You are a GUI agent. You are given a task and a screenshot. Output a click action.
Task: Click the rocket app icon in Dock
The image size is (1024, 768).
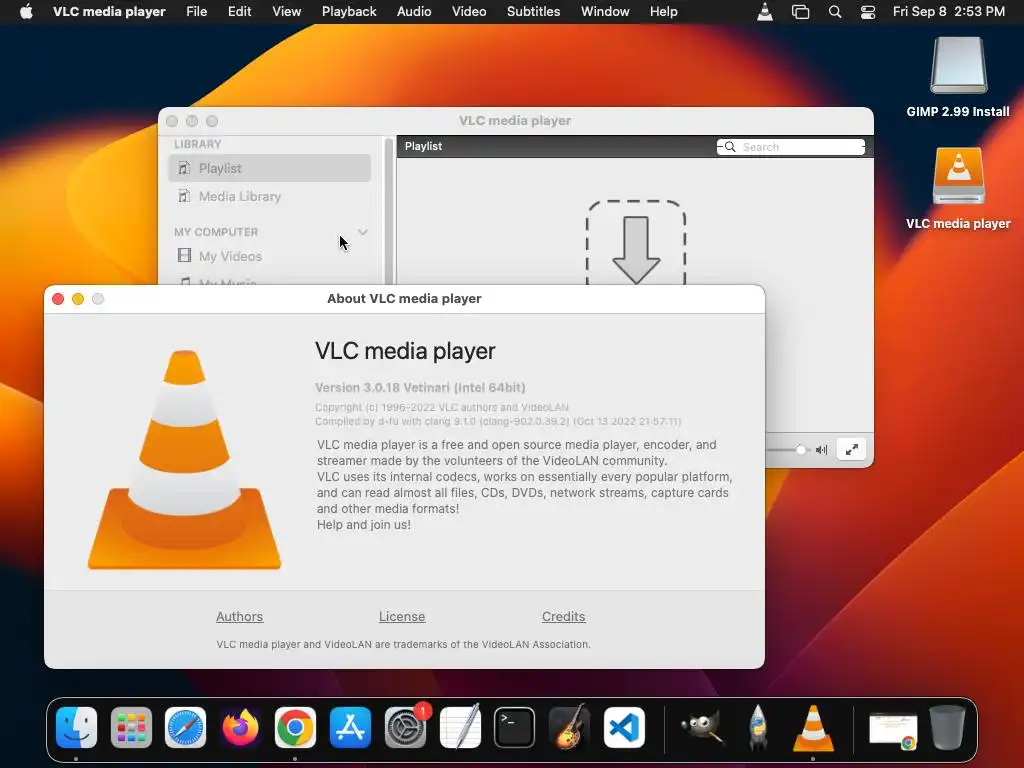click(758, 727)
